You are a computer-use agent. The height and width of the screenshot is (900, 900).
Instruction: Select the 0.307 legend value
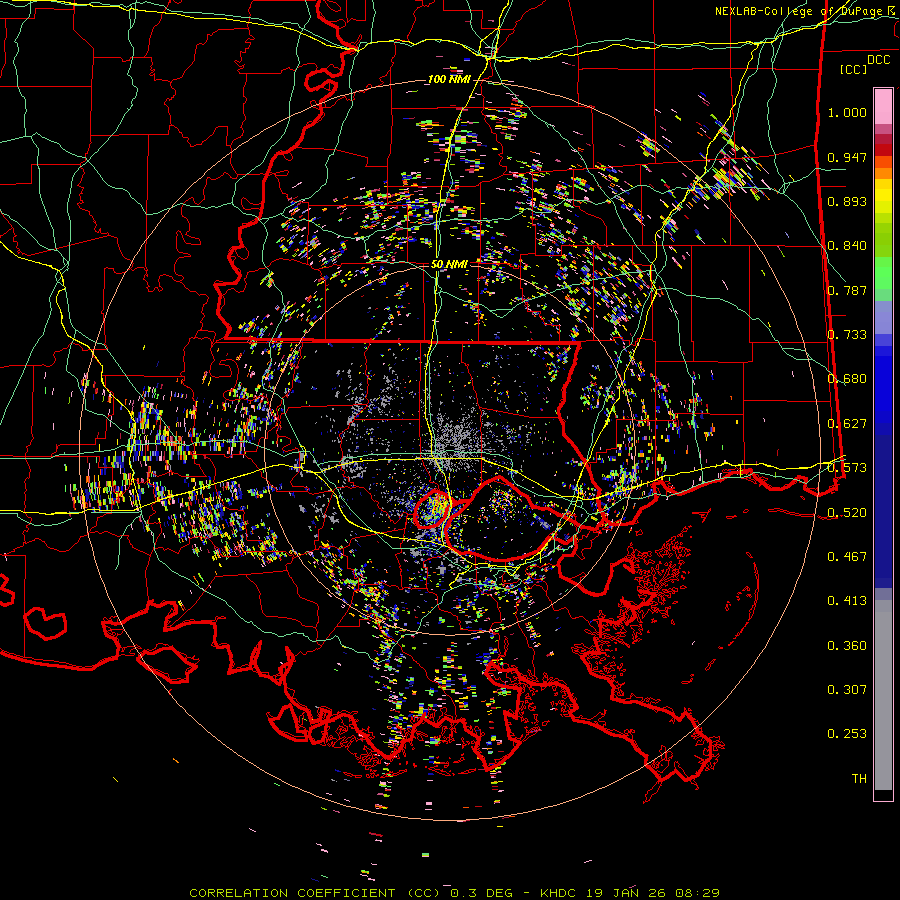pos(847,690)
